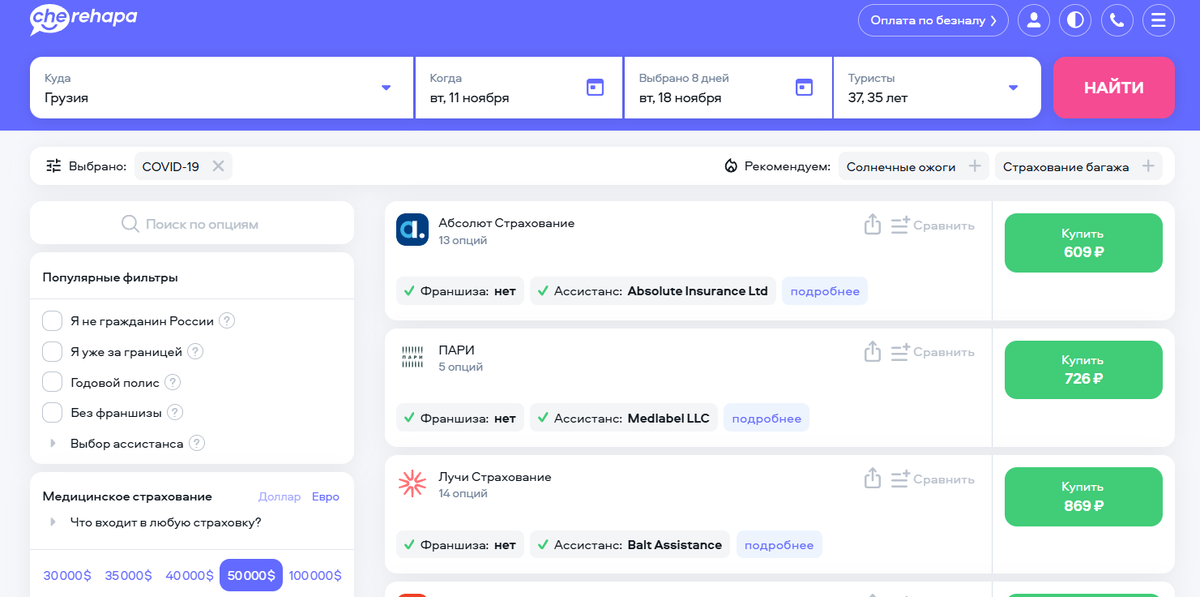Viewport: 1200px width, 597px height.
Task: Open подробнее details for ПАРИ
Action: pyautogui.click(x=766, y=417)
